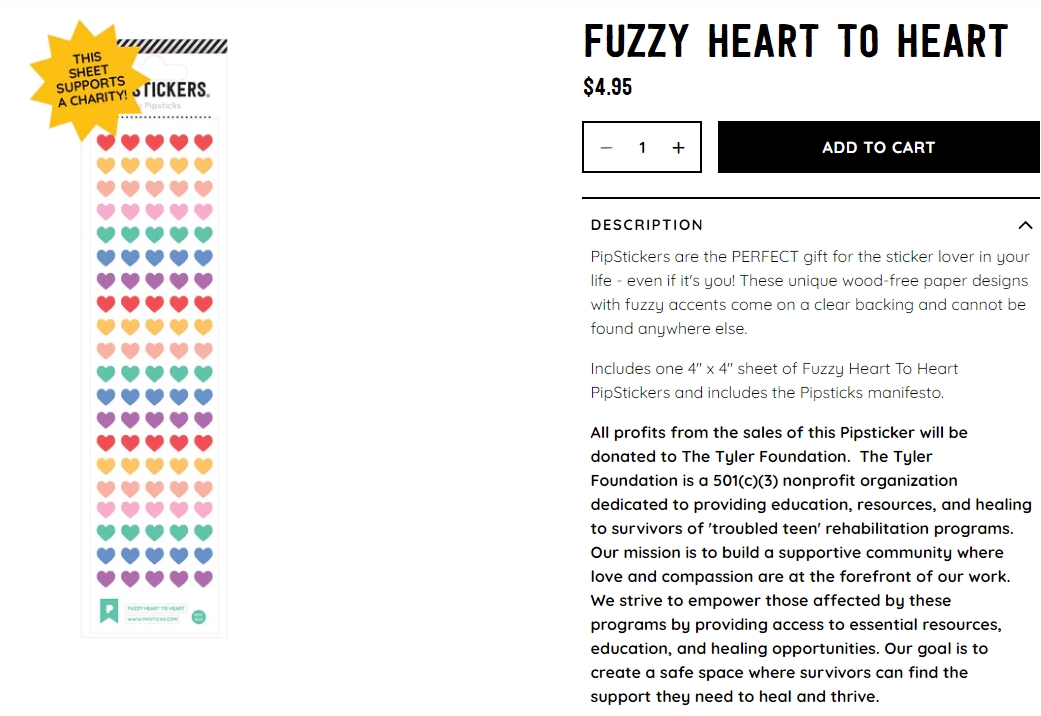Click the $4.95 price label
This screenshot has height=716, width=1041.
pos(607,86)
